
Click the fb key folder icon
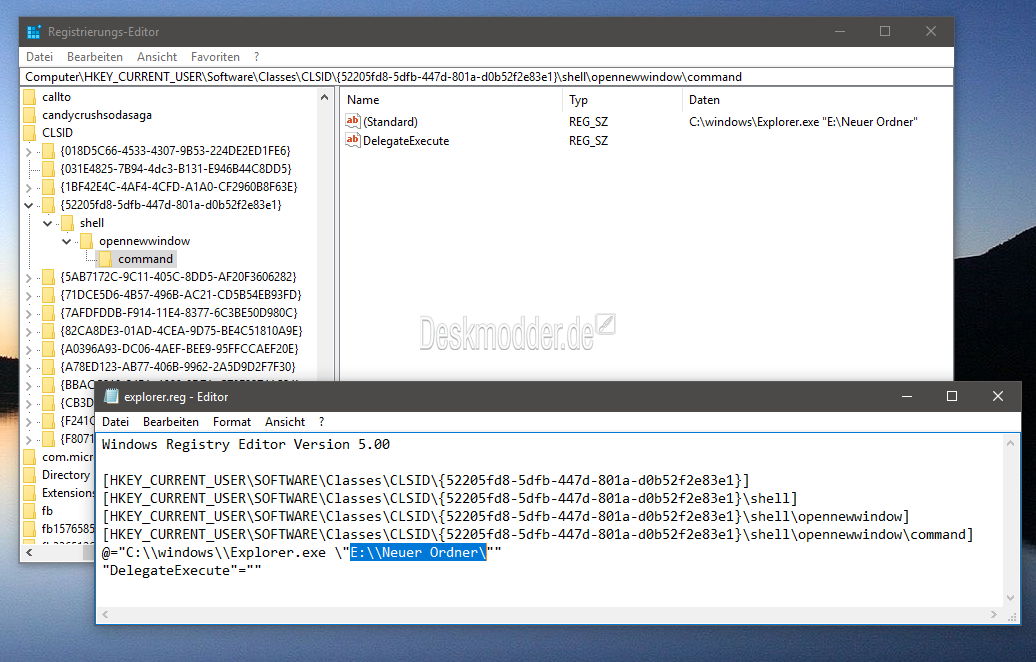29,511
